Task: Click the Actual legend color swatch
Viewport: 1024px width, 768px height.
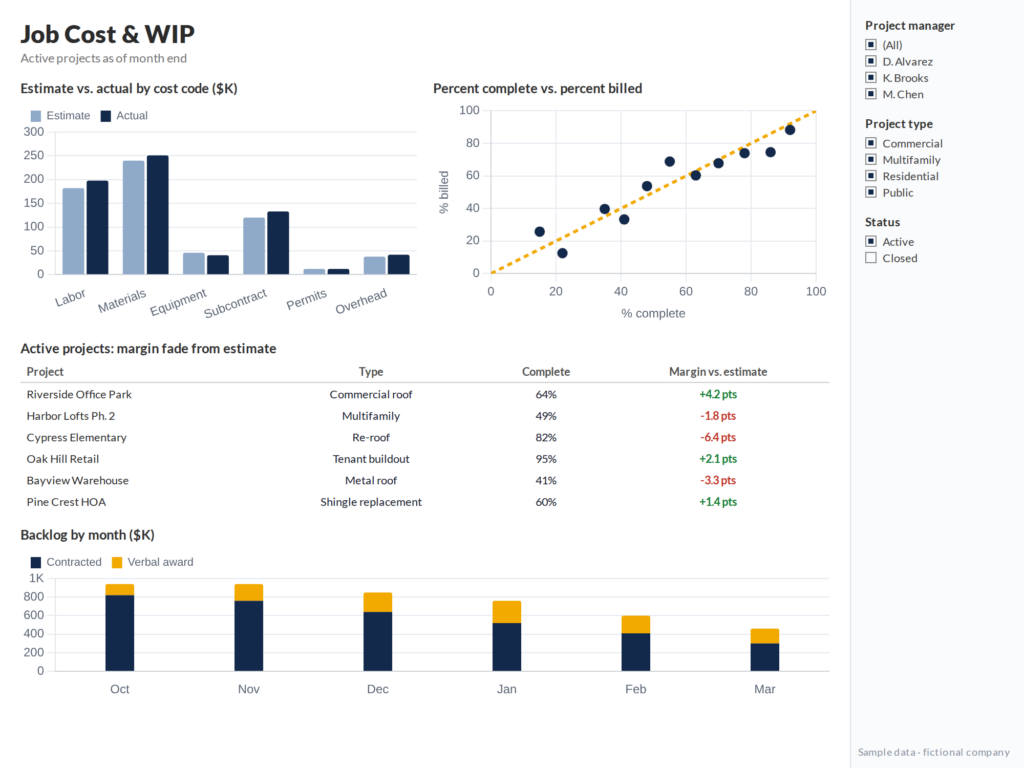Action: 106,116
